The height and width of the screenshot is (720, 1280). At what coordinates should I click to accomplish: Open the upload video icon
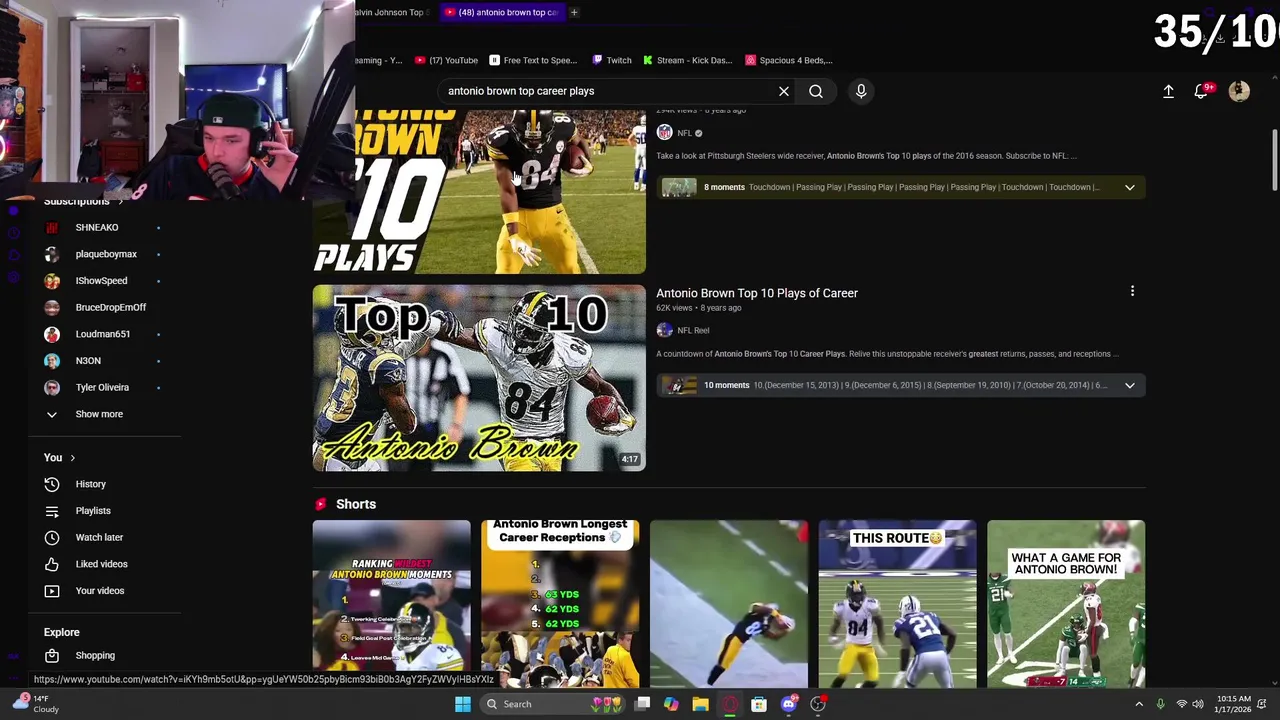[1168, 91]
